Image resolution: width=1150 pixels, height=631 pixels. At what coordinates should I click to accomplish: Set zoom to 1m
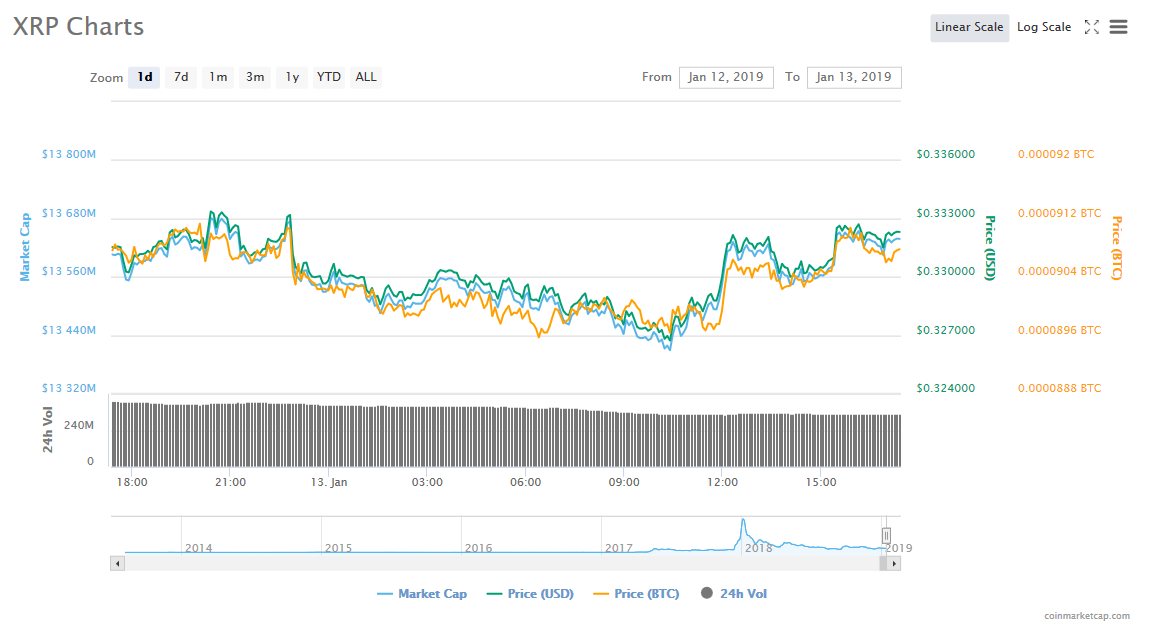coord(218,77)
